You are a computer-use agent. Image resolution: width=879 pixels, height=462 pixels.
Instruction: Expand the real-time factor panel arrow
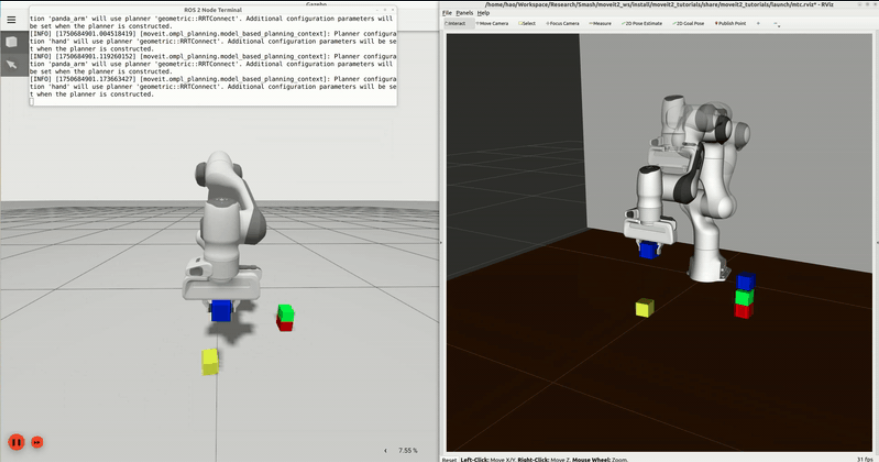tap(386, 451)
